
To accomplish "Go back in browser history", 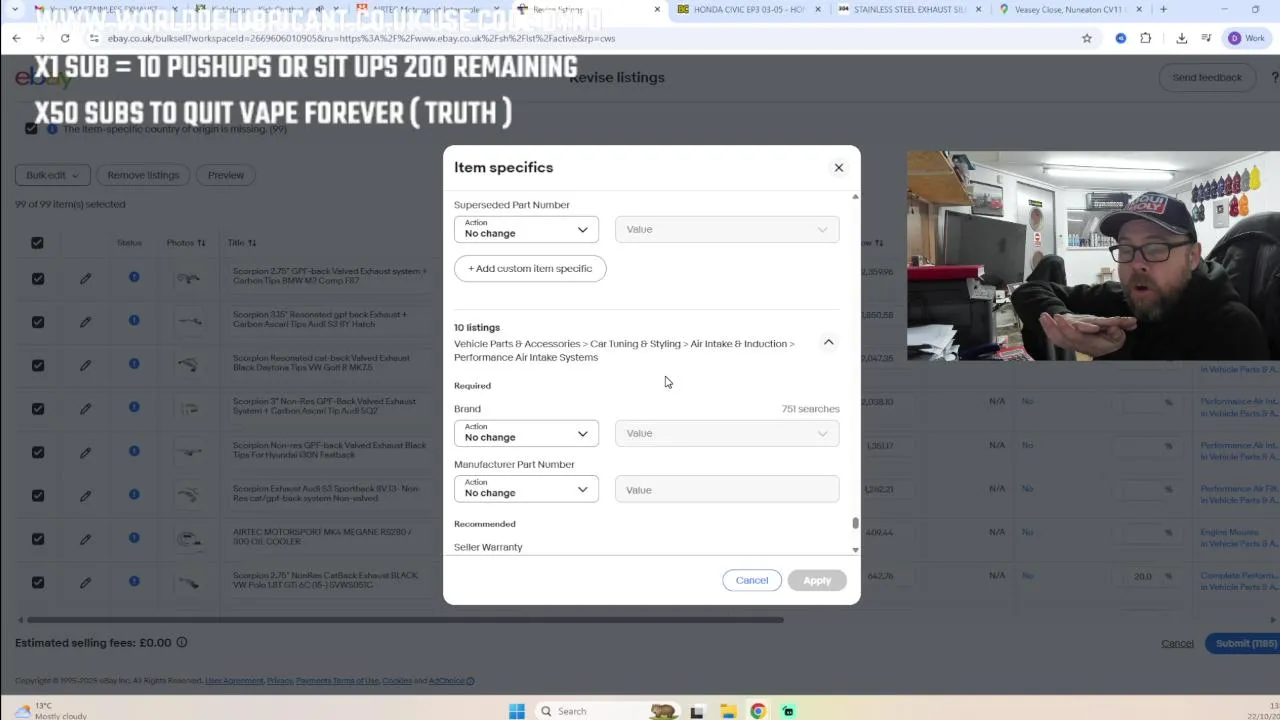I will coord(16,38).
